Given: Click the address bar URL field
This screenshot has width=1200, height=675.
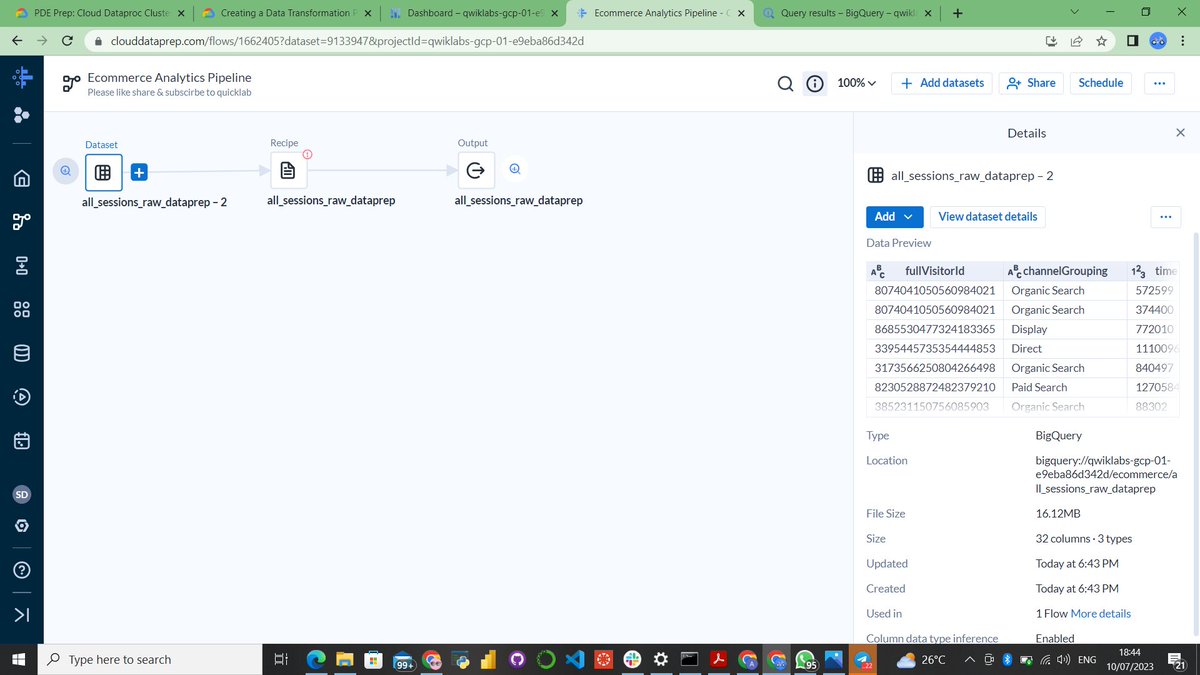Looking at the screenshot, I should pyautogui.click(x=560, y=41).
